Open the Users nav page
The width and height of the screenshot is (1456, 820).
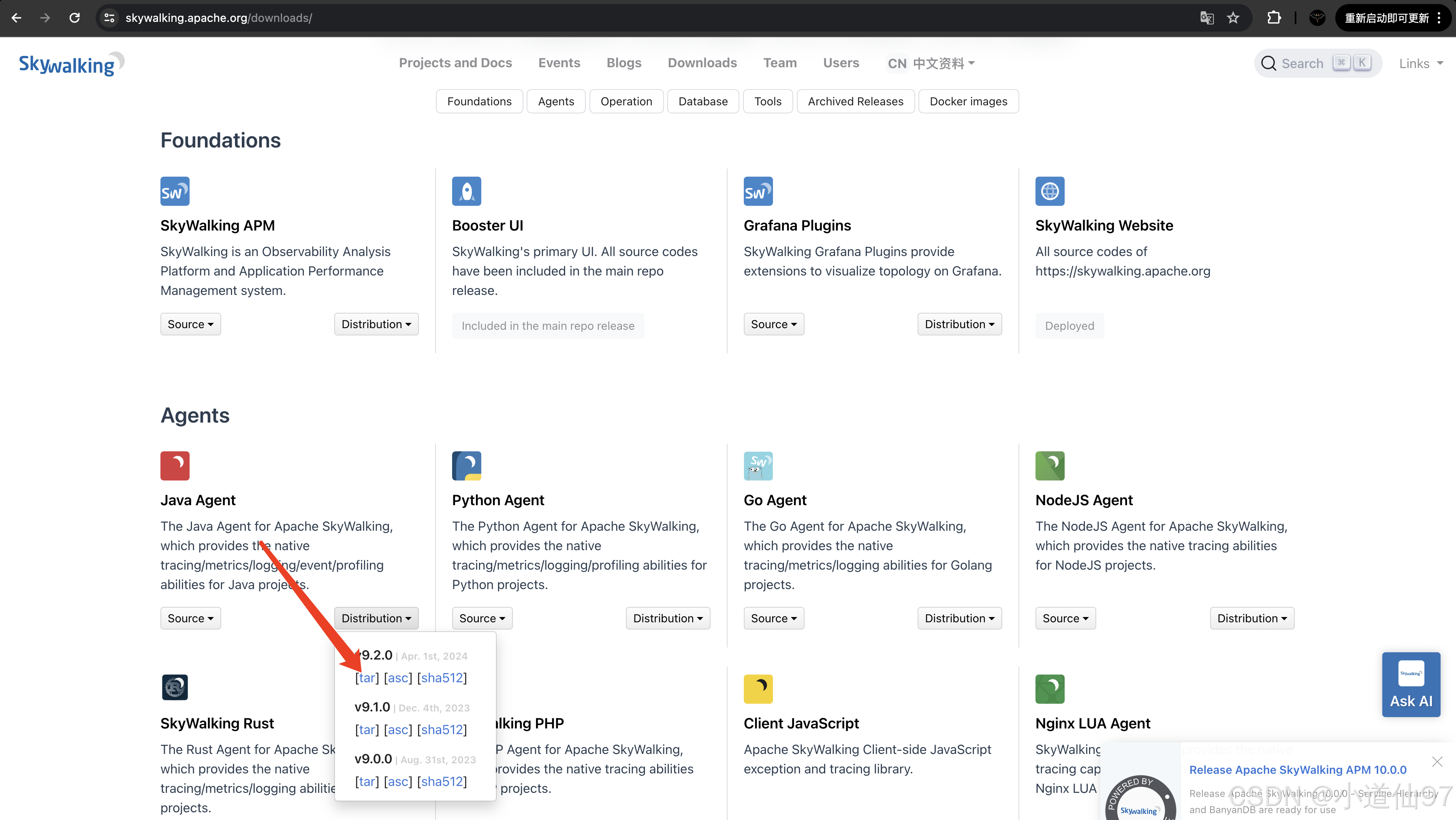click(x=841, y=63)
